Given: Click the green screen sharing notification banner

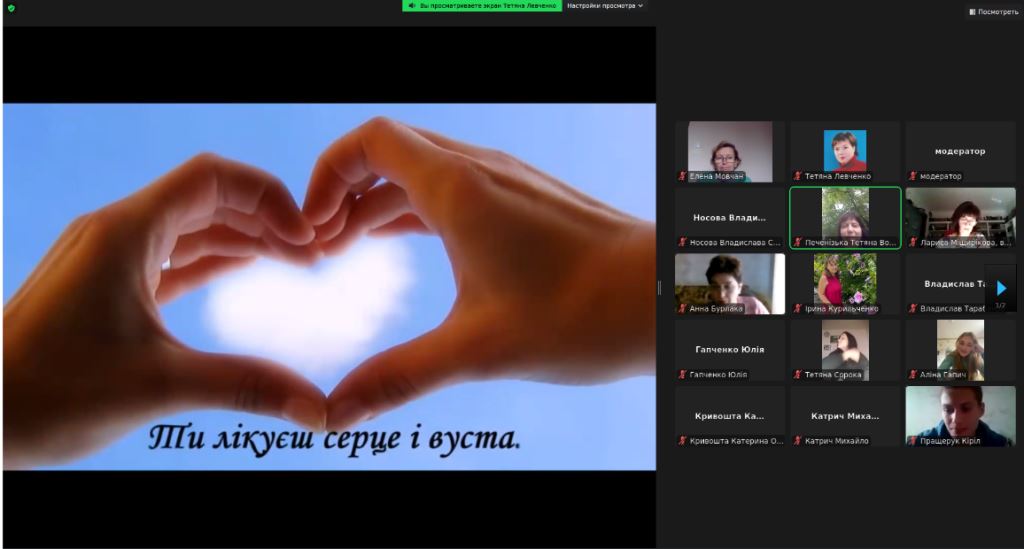Looking at the screenshot, I should 482,6.
